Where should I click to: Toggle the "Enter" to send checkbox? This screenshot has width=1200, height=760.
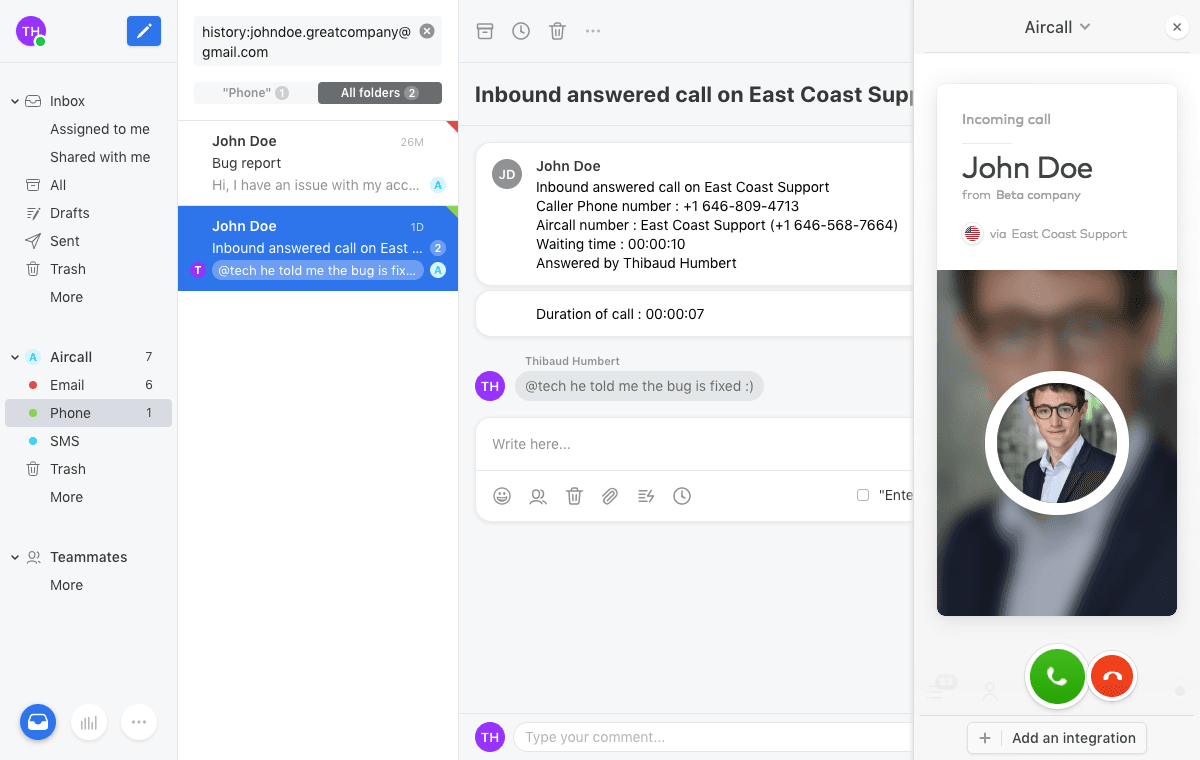[863, 495]
